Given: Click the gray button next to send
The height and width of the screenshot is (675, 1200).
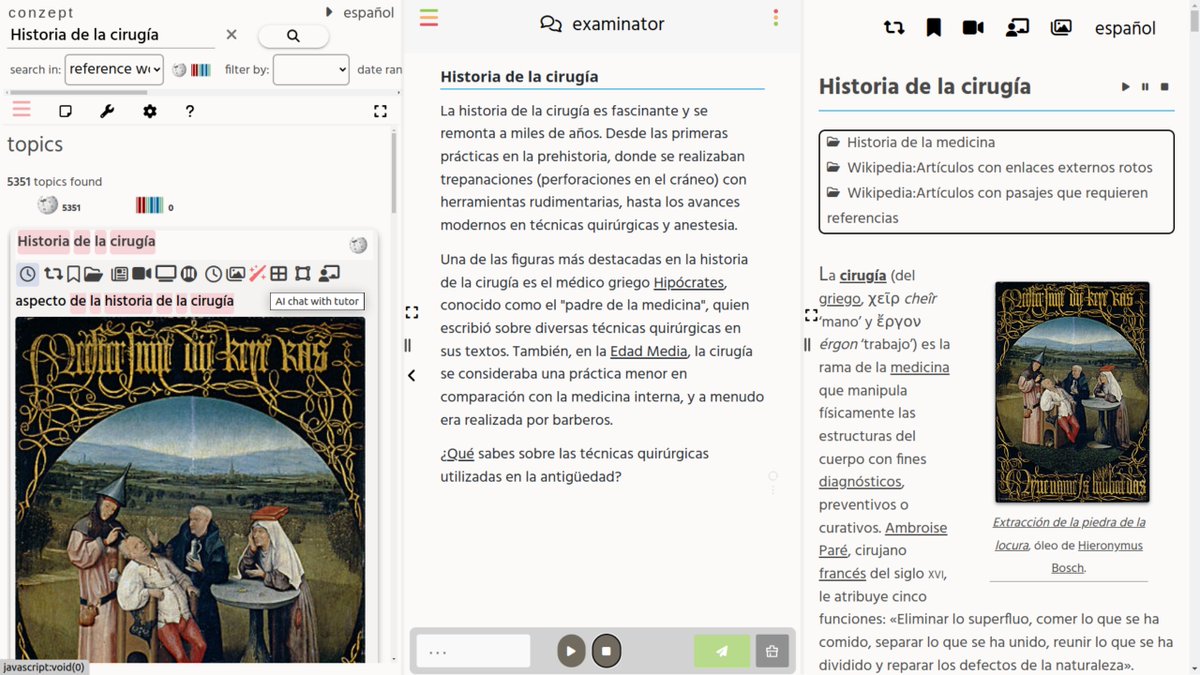Looking at the screenshot, I should coord(772,651).
